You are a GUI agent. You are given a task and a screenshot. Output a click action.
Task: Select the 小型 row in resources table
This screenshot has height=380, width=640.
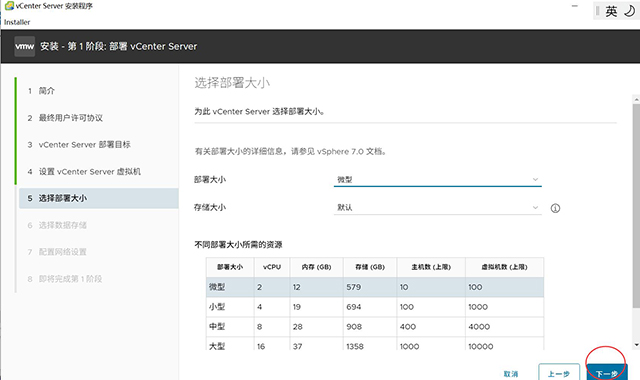coord(375,307)
